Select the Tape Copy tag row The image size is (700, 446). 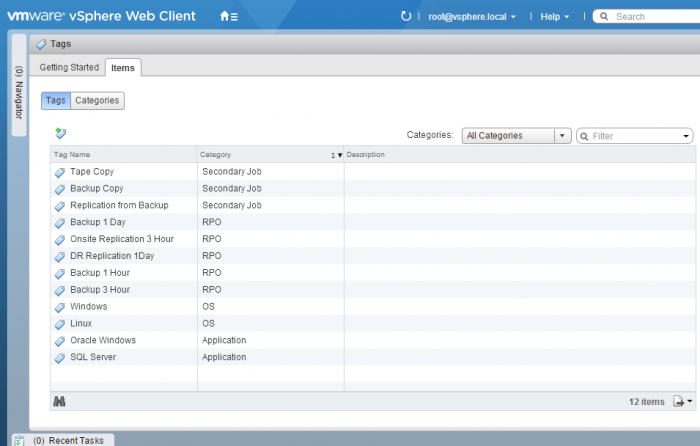pos(373,171)
